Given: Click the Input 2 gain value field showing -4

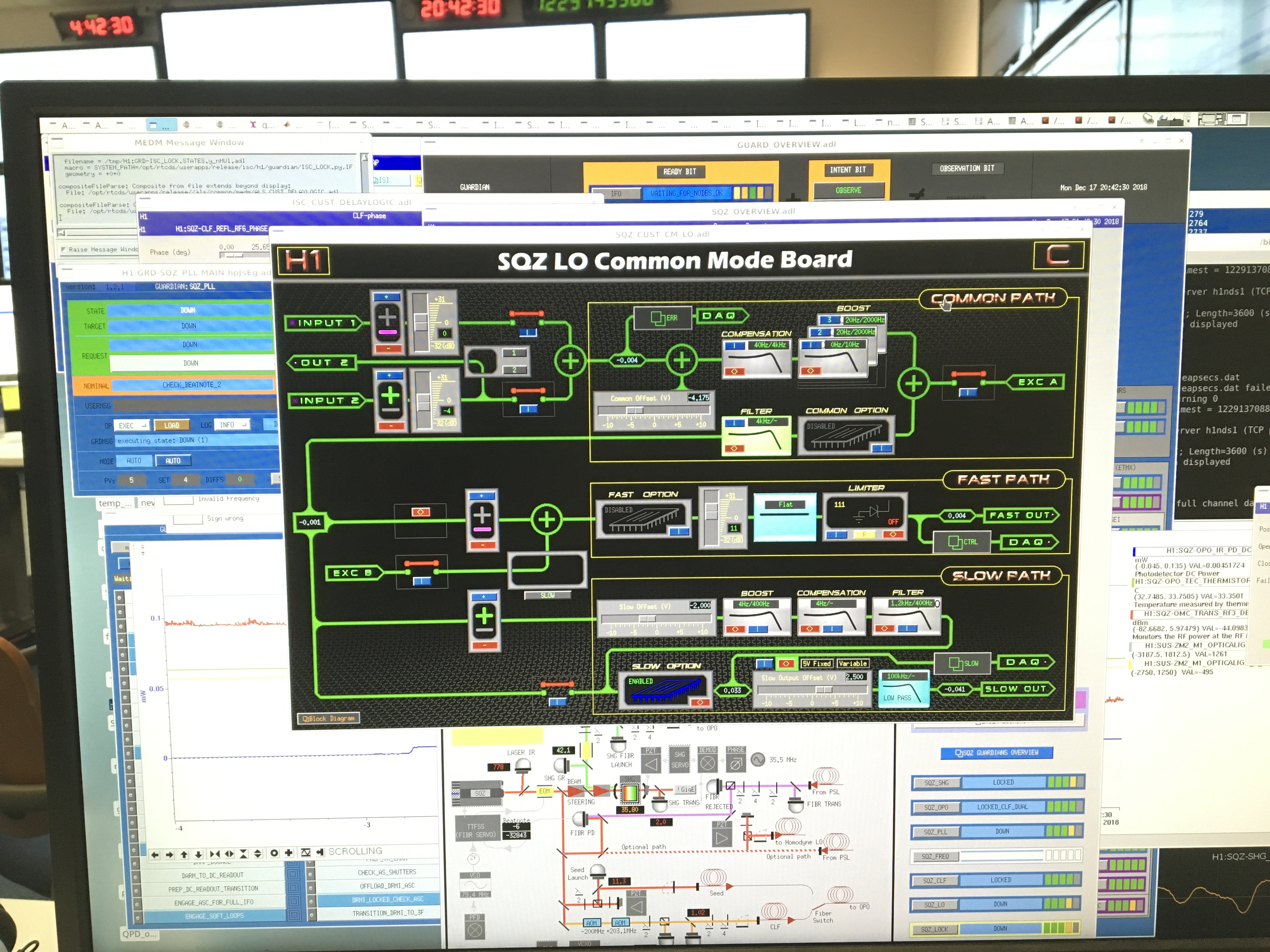Looking at the screenshot, I should click(447, 411).
